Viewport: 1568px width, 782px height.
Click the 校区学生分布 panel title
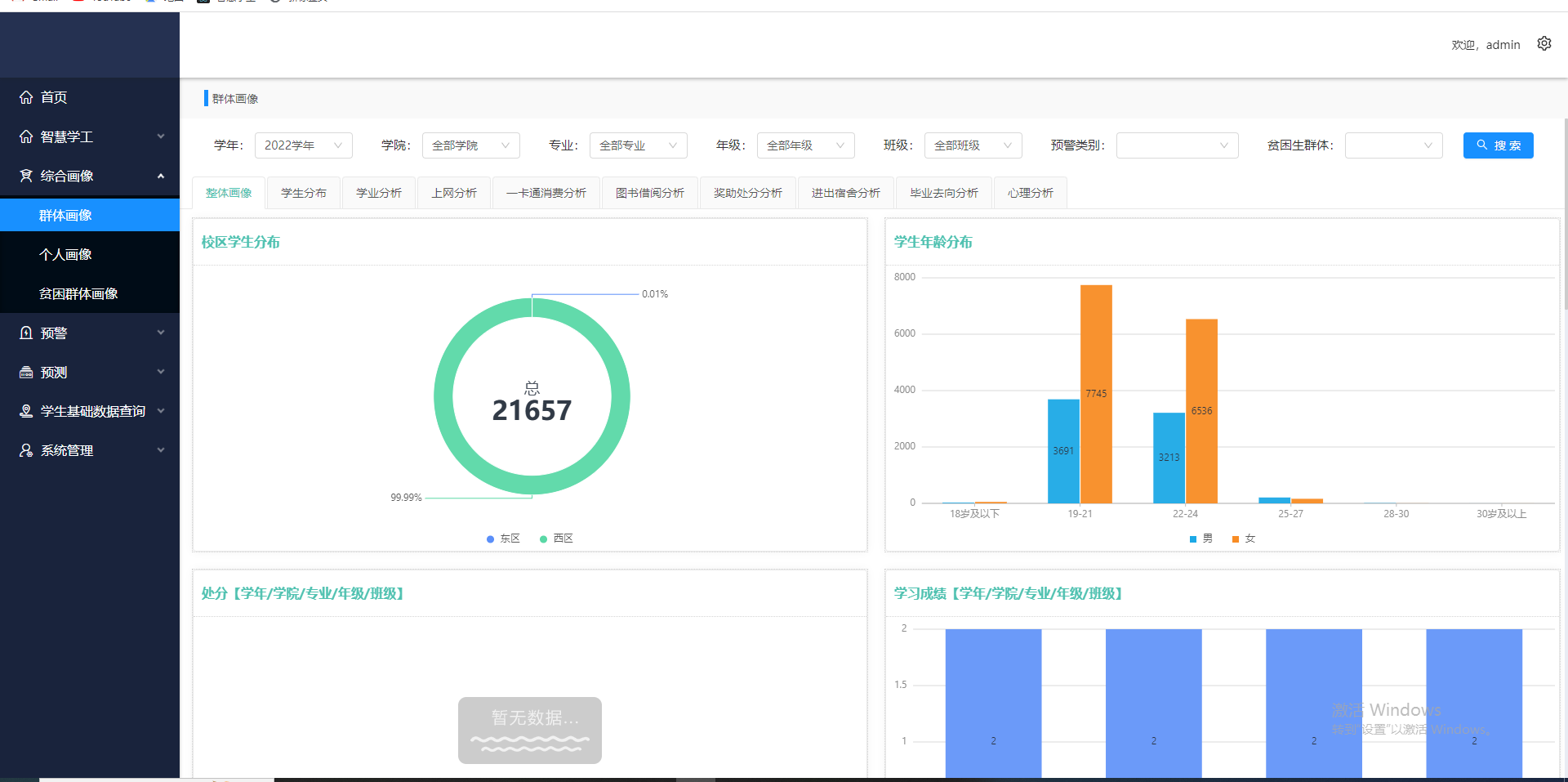tap(241, 242)
